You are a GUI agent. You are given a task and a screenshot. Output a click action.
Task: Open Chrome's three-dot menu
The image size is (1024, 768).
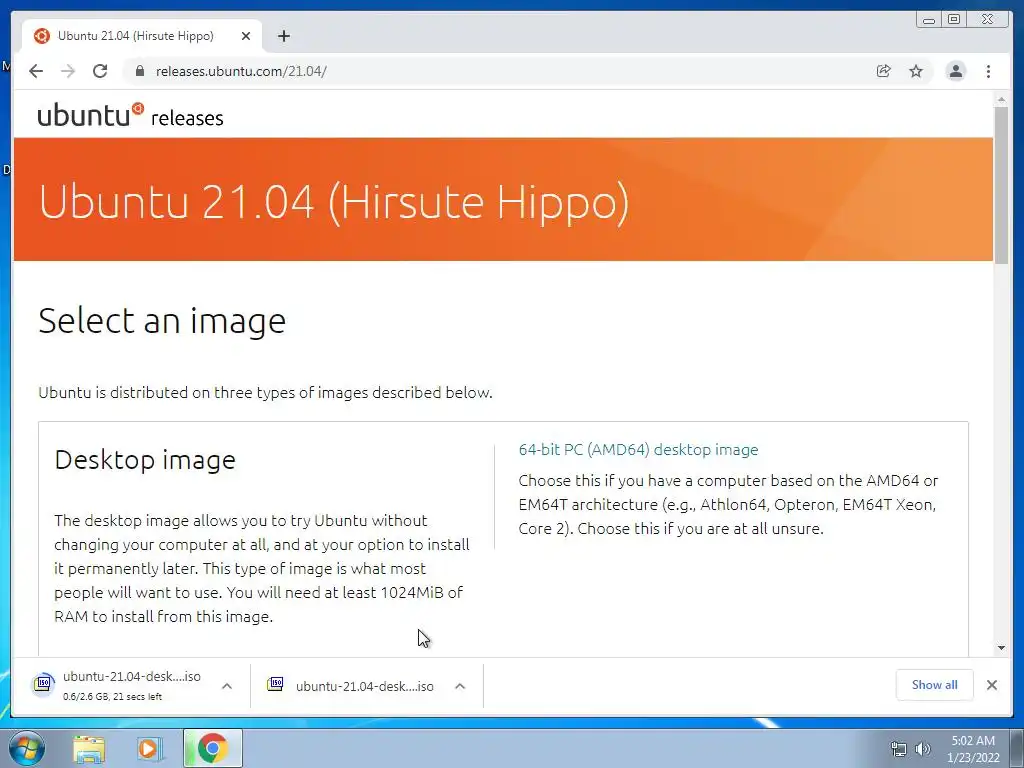pyautogui.click(x=989, y=71)
